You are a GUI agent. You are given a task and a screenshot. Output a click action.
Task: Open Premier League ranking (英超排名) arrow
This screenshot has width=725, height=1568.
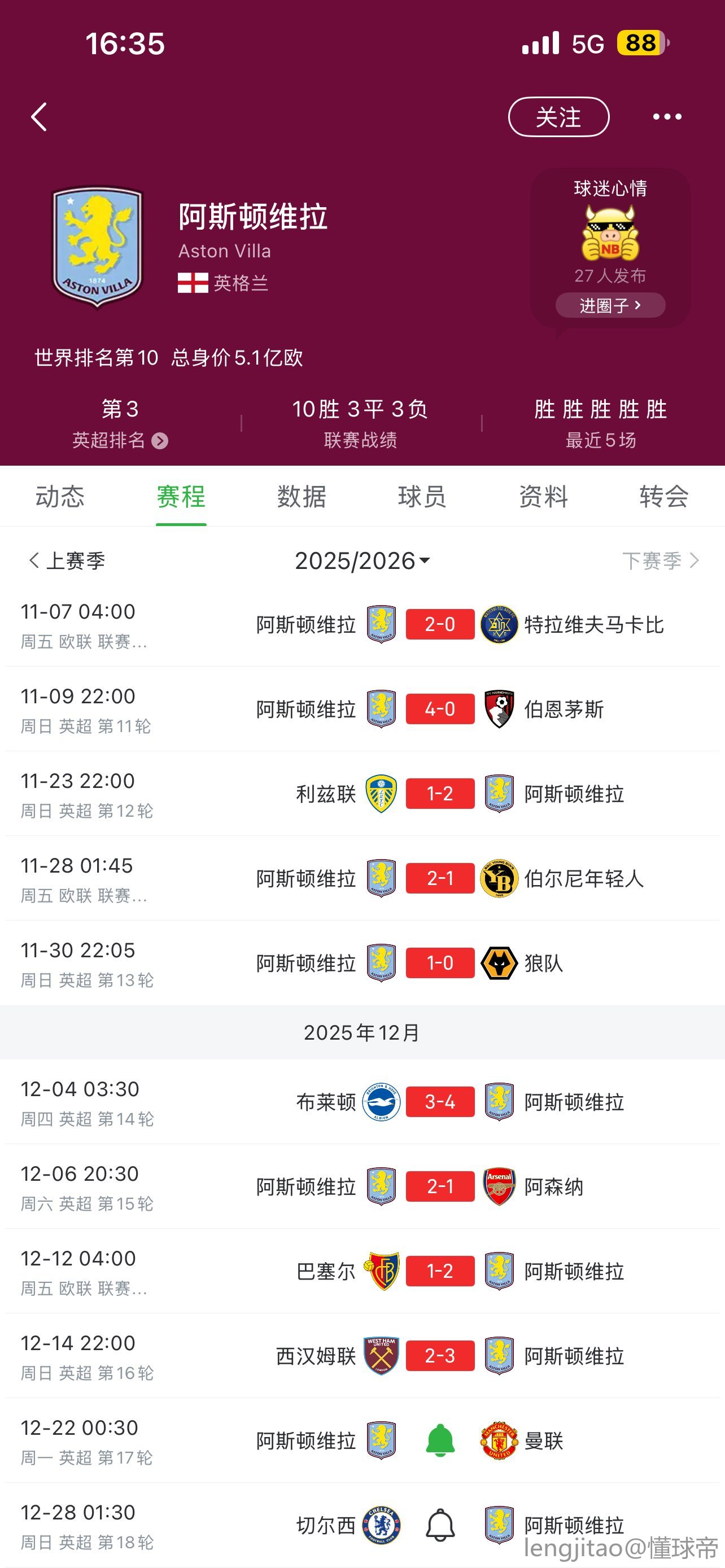(x=160, y=441)
